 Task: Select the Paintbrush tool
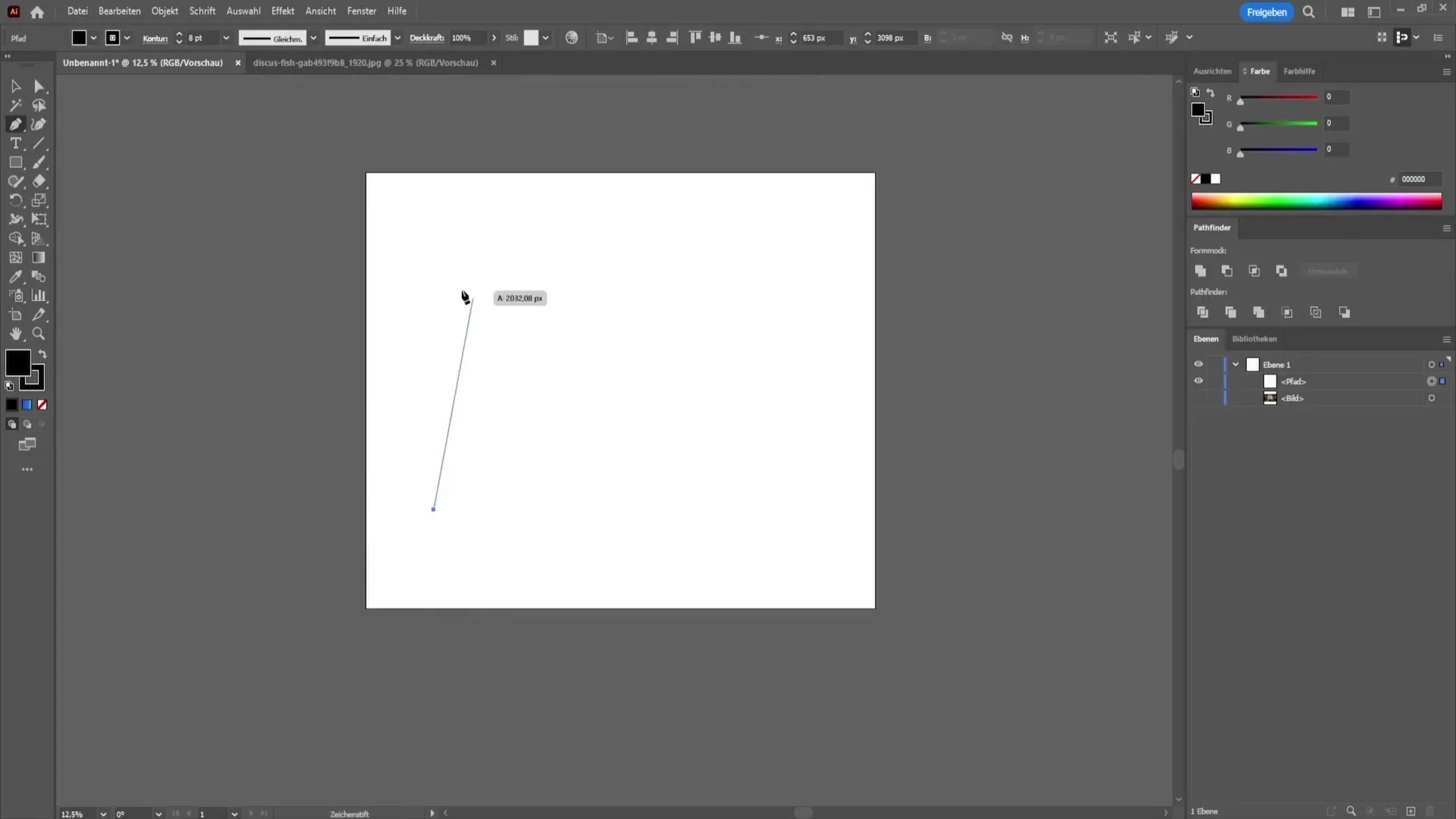pos(39,162)
